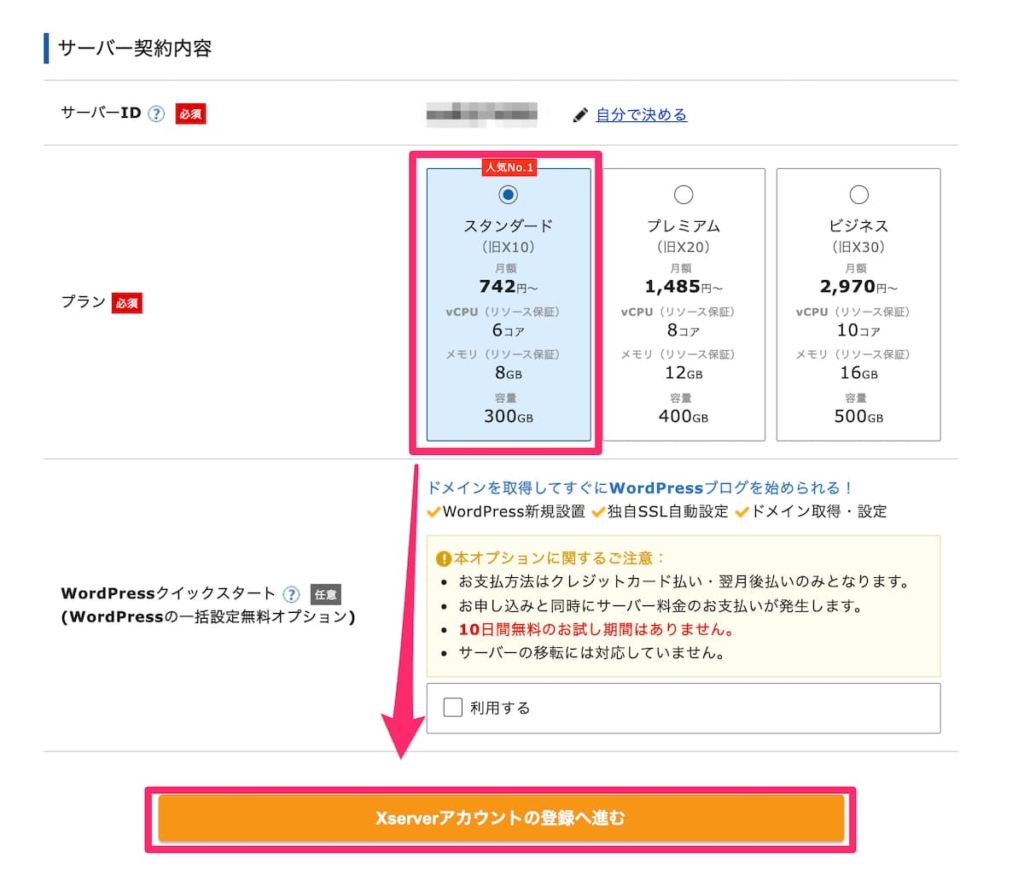This screenshot has height=887, width=1024.
Task: Click the サーバー契約内容 section heading
Action: coord(135,48)
